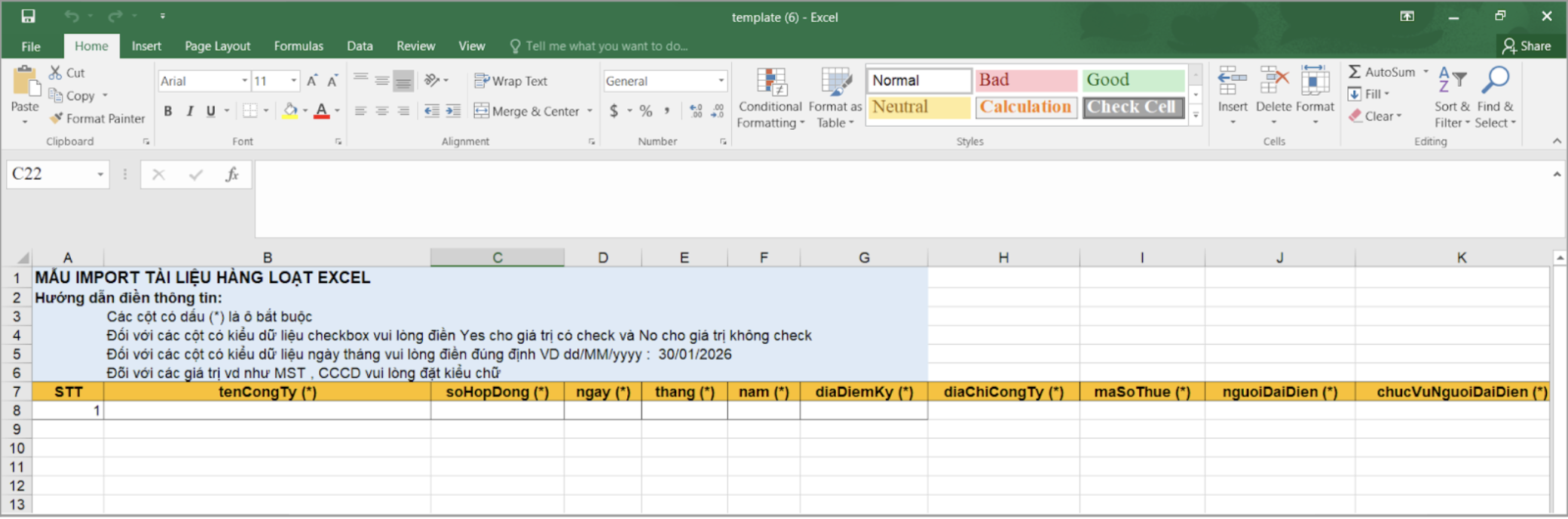Open Conditional Formatting

tap(770, 98)
